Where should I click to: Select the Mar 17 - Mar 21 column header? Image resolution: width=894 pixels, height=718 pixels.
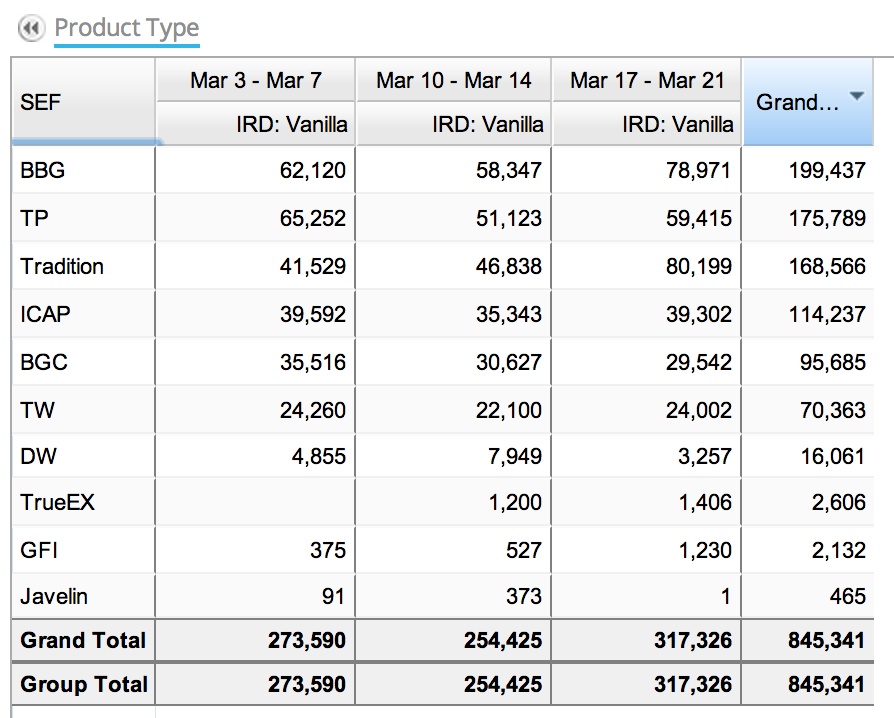click(647, 80)
